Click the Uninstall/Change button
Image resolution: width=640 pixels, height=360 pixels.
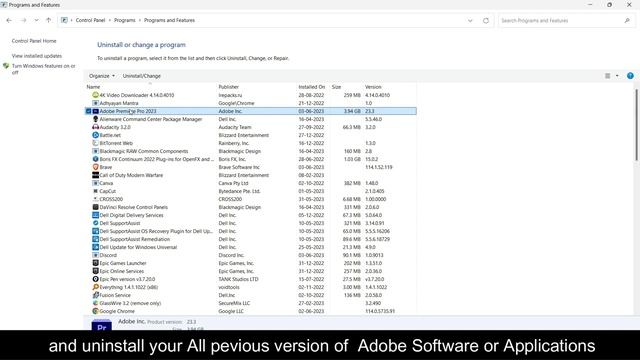pos(142,76)
